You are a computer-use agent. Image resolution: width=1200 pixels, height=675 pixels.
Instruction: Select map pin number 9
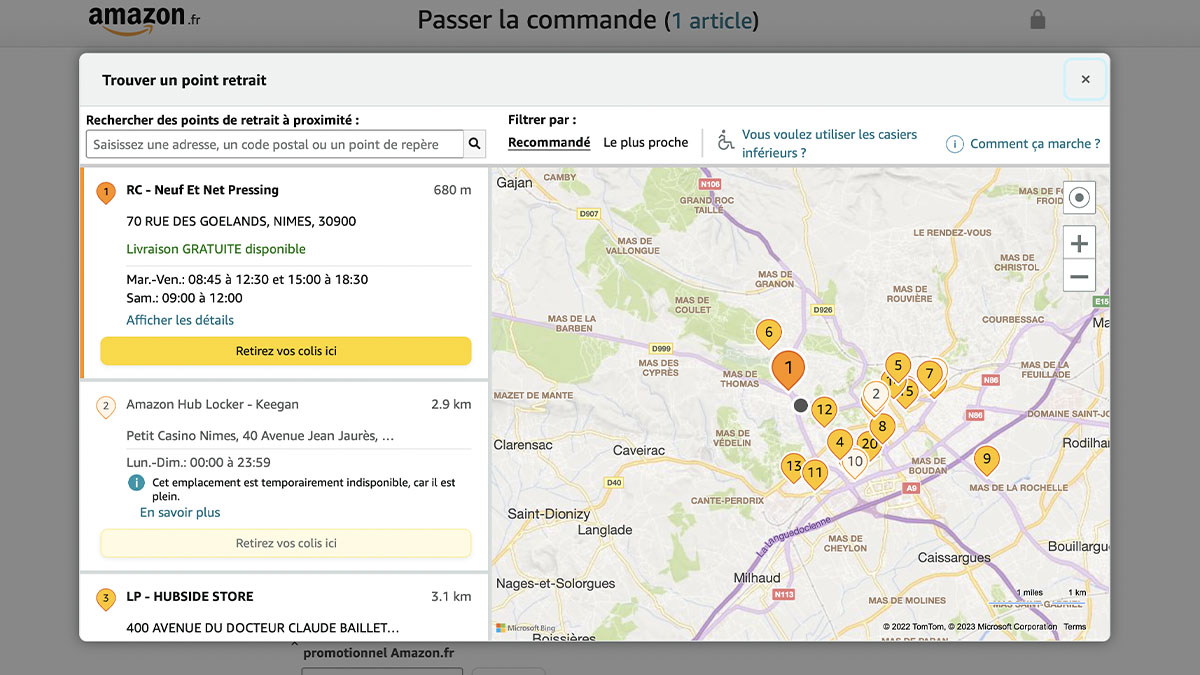[x=986, y=461]
